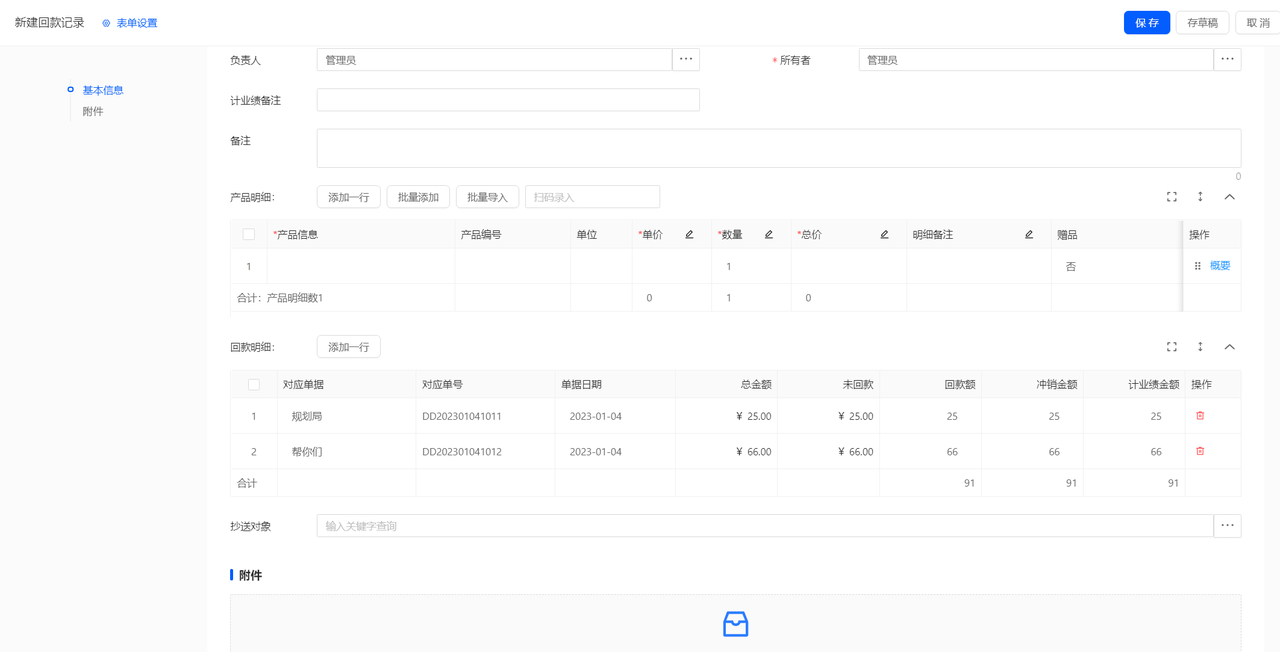
Task: Click order number DD202301041011
Action: pos(462,416)
